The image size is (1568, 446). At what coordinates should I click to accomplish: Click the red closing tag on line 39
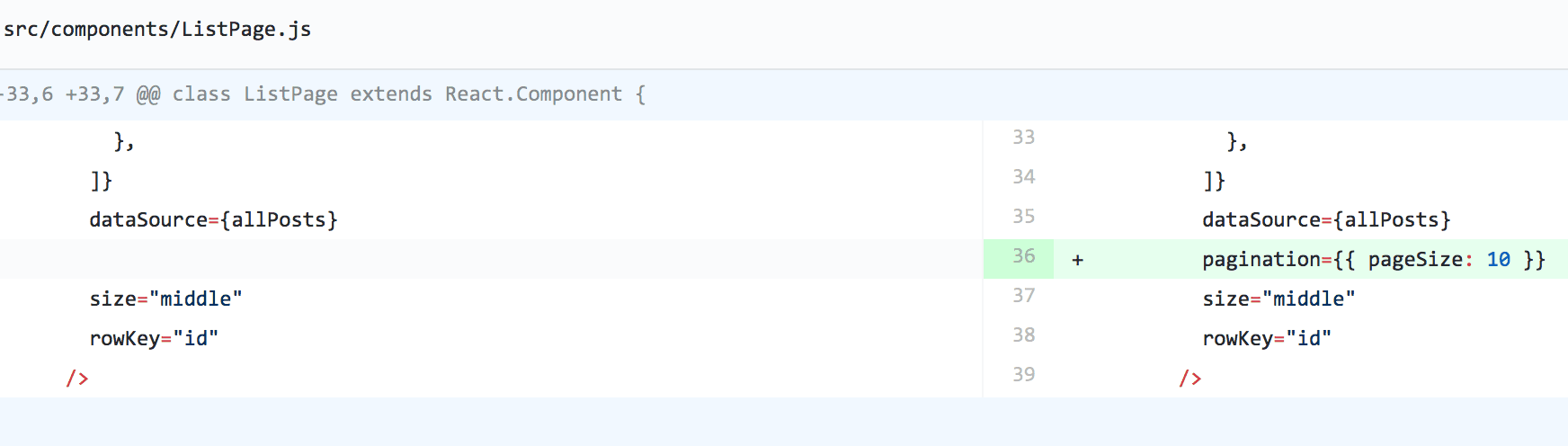tap(1190, 379)
